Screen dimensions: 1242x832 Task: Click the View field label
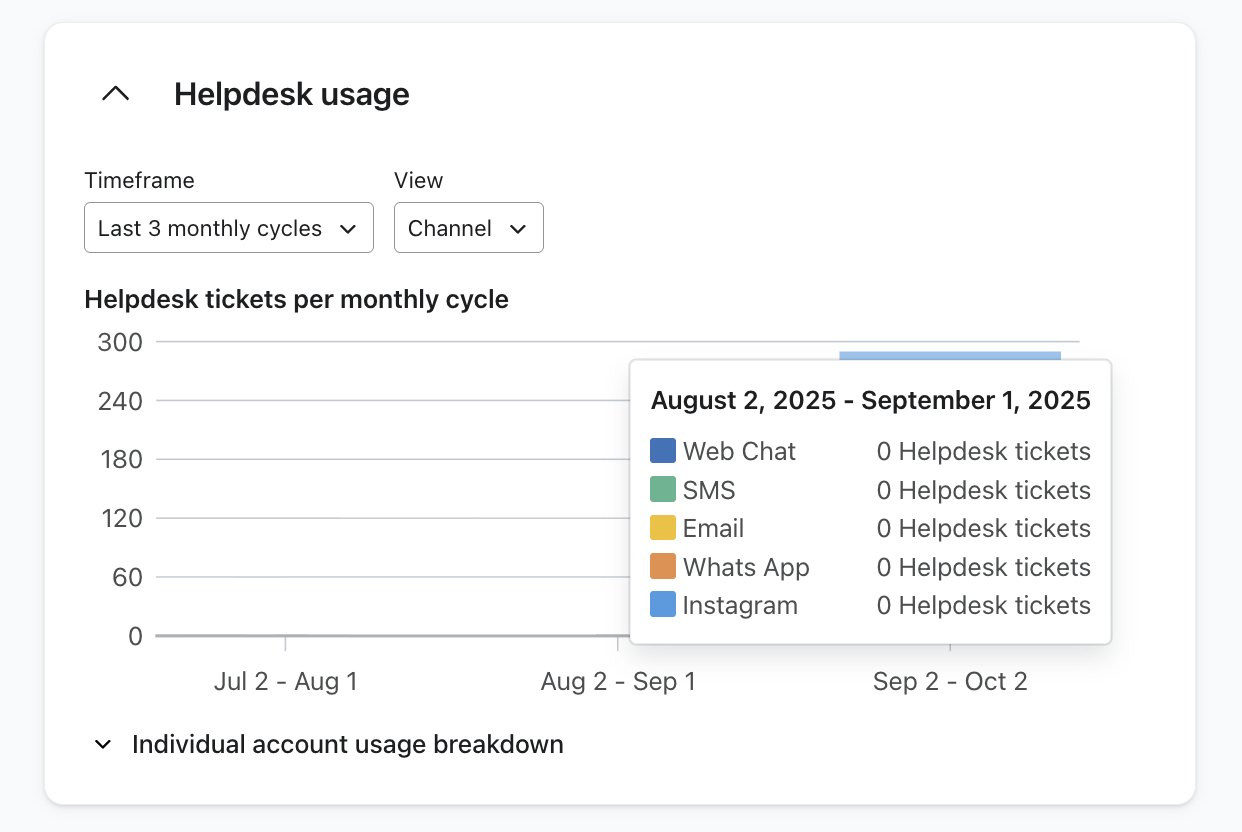pos(418,180)
